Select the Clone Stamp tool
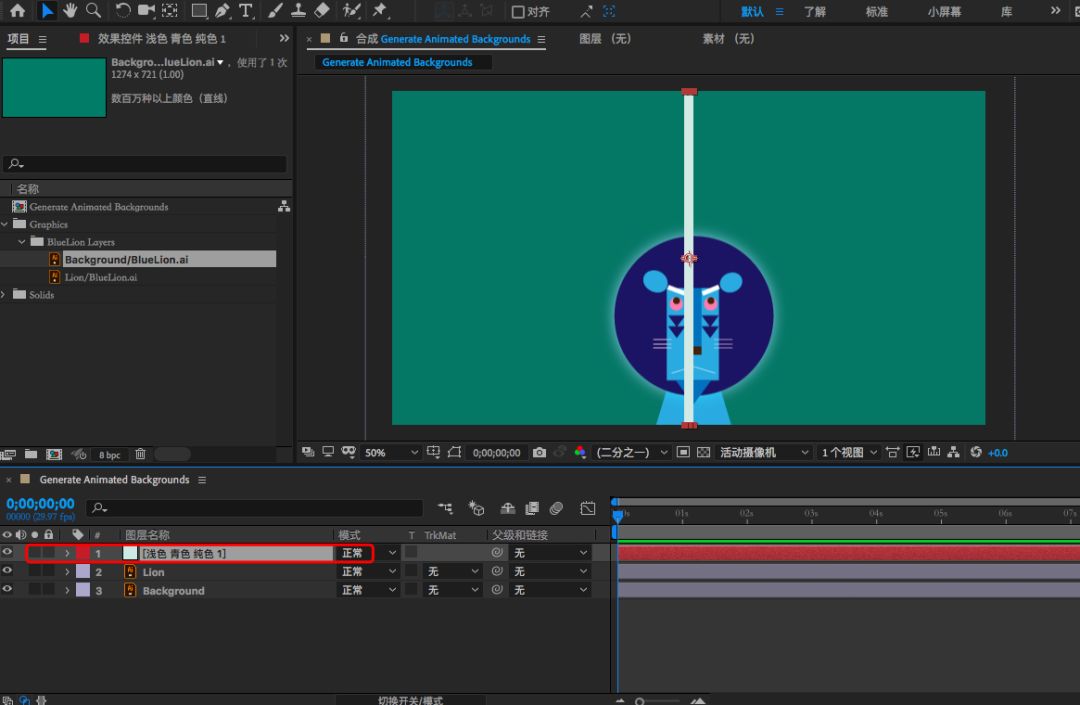 coord(298,11)
